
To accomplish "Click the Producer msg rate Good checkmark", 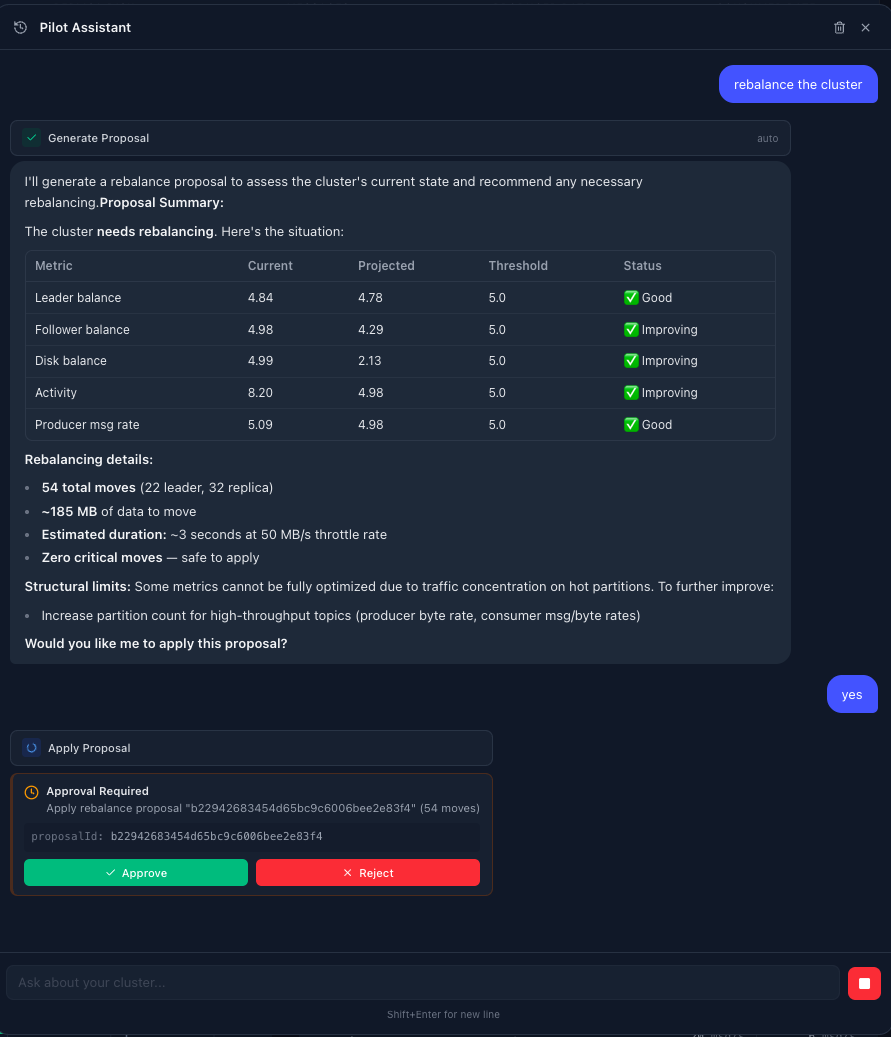I will pyautogui.click(x=631, y=425).
